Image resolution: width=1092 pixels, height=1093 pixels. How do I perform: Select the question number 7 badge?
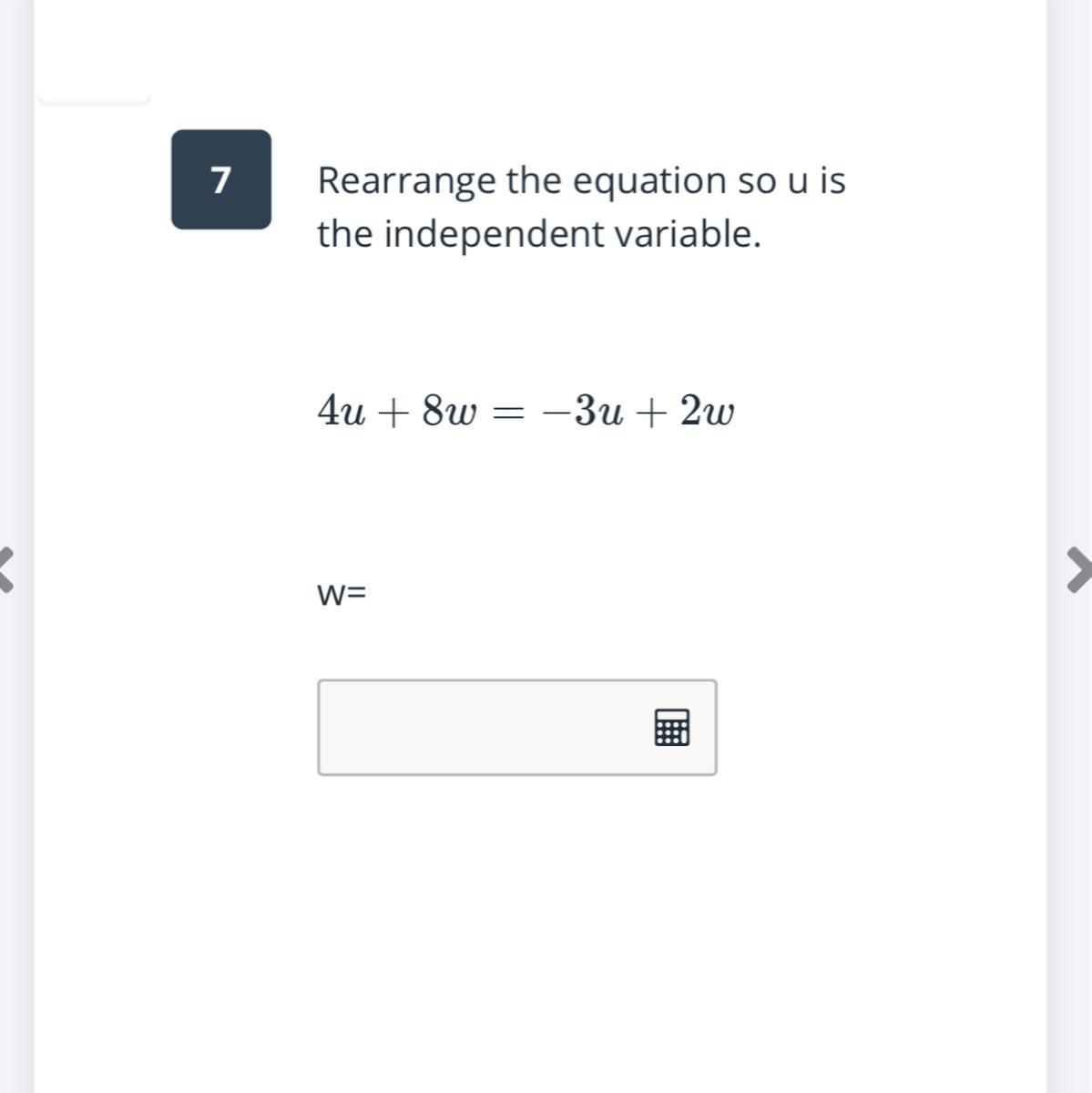(221, 179)
